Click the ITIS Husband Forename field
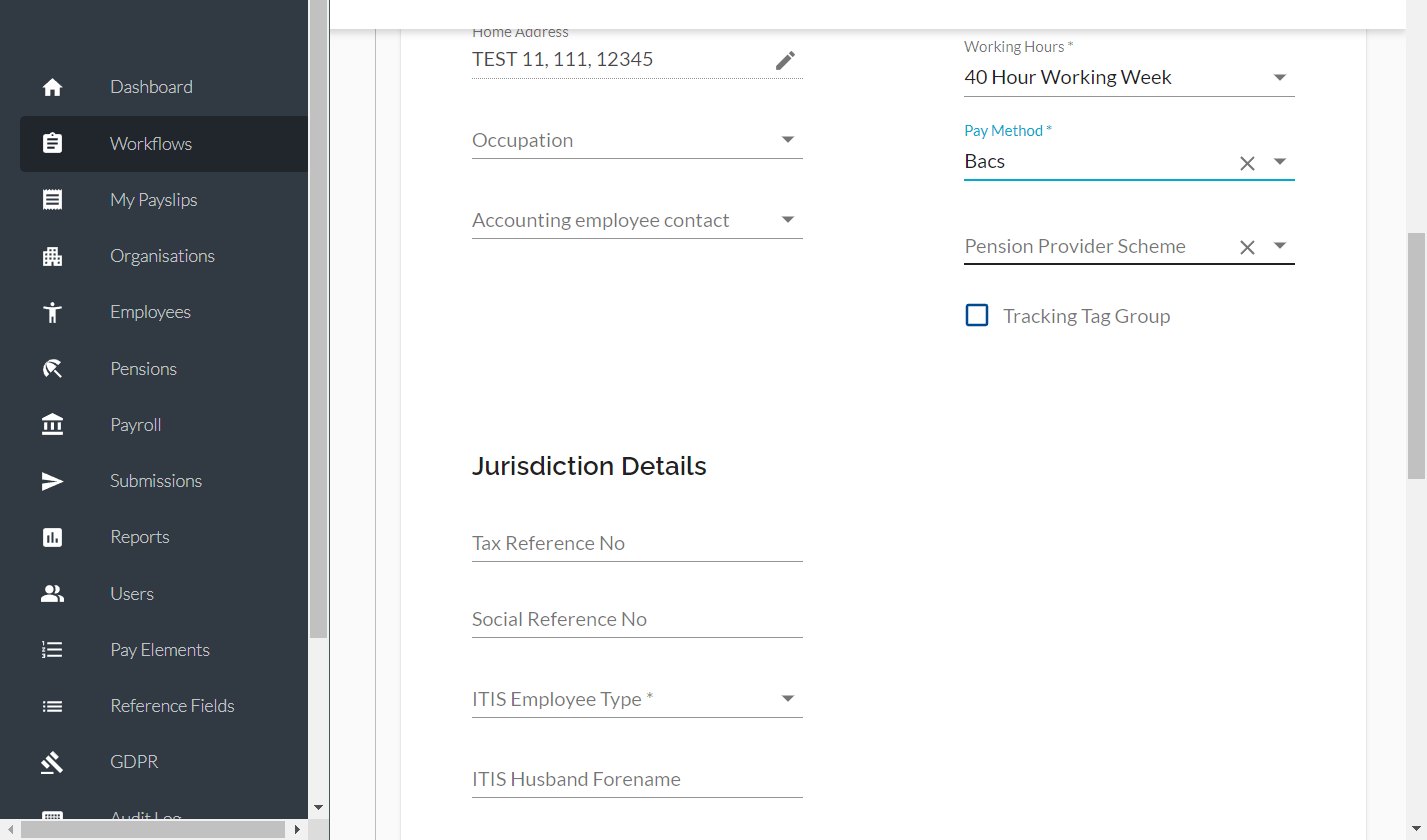 click(x=637, y=780)
